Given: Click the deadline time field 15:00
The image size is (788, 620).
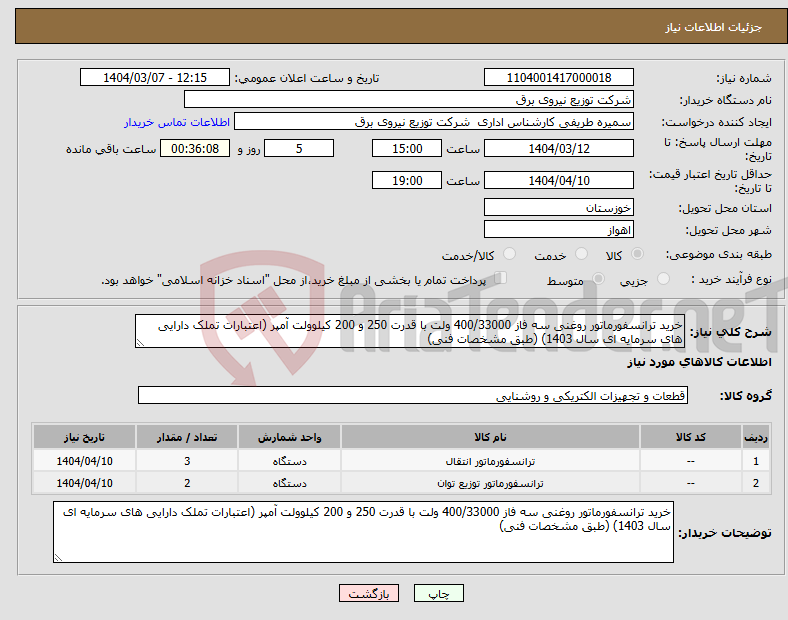Looking at the screenshot, I should click(x=407, y=148).
